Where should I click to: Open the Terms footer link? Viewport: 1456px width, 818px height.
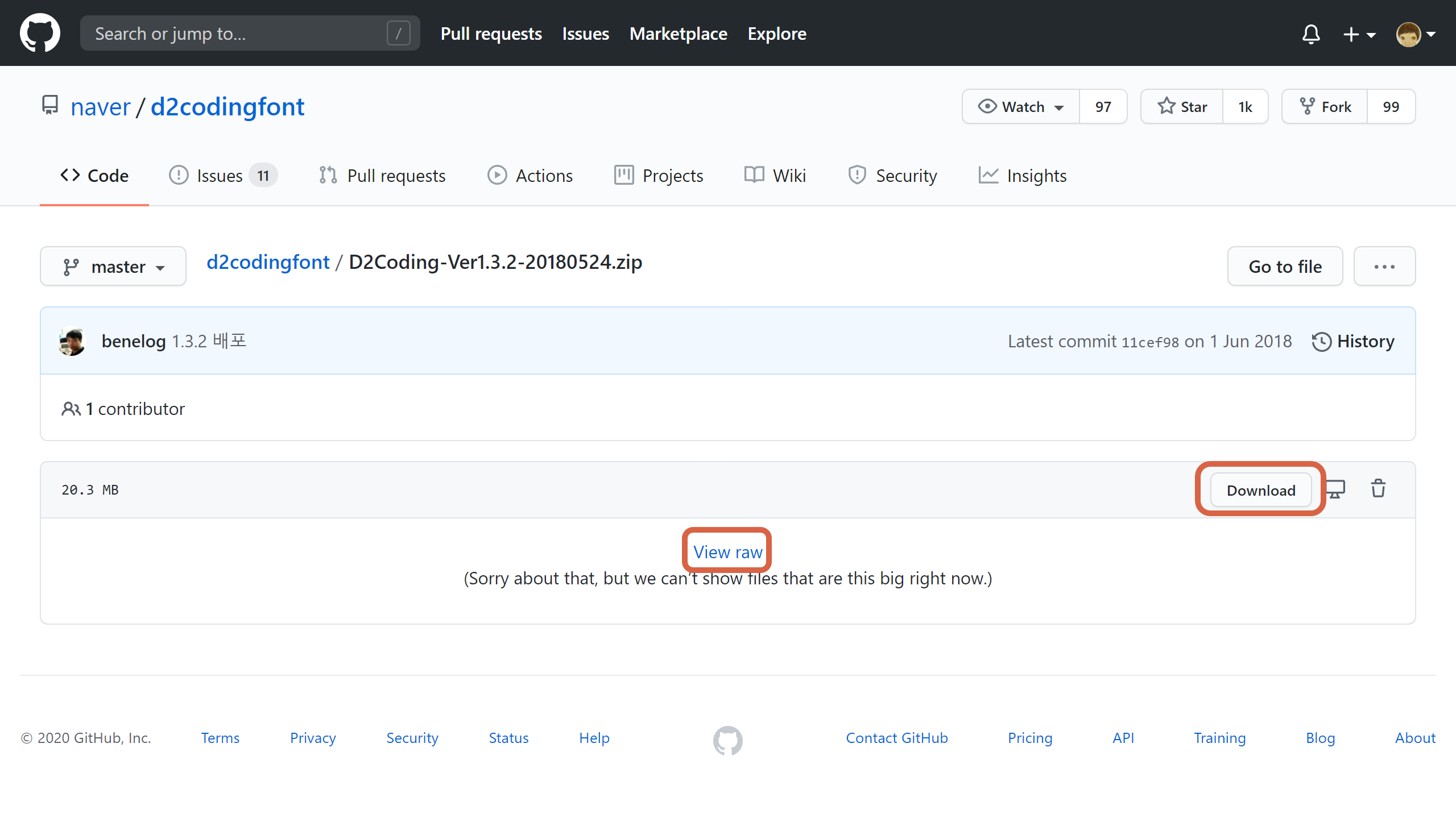tap(220, 738)
